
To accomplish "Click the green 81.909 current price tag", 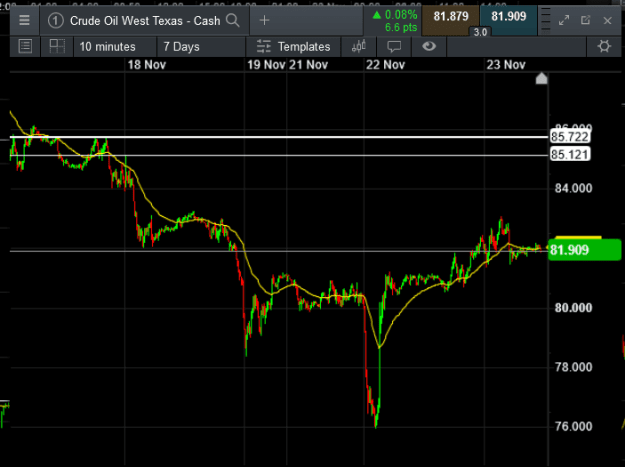I will click(x=584, y=250).
